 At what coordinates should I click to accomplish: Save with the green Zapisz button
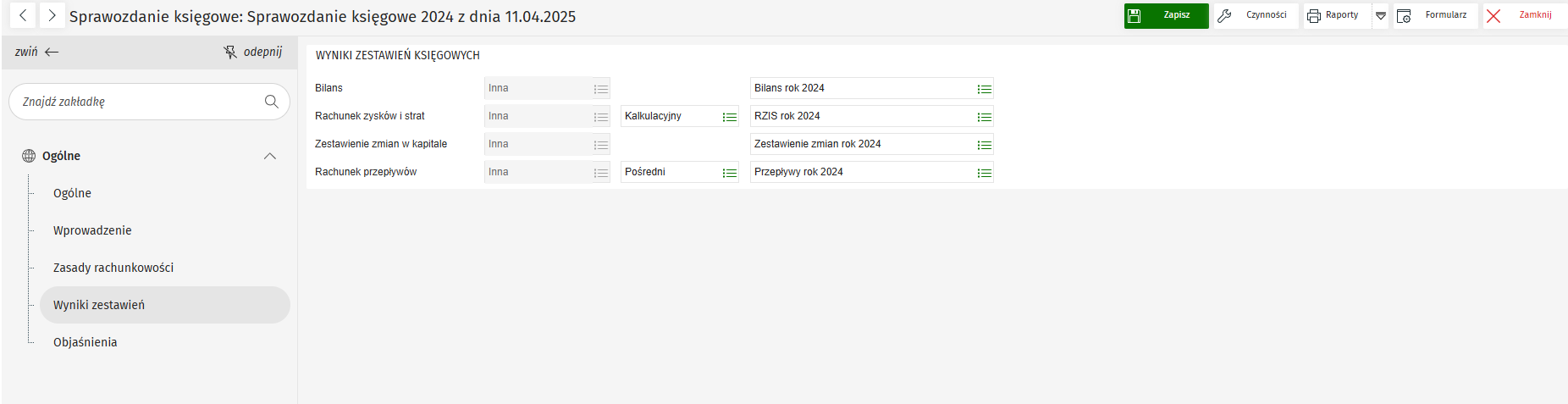pos(1166,16)
